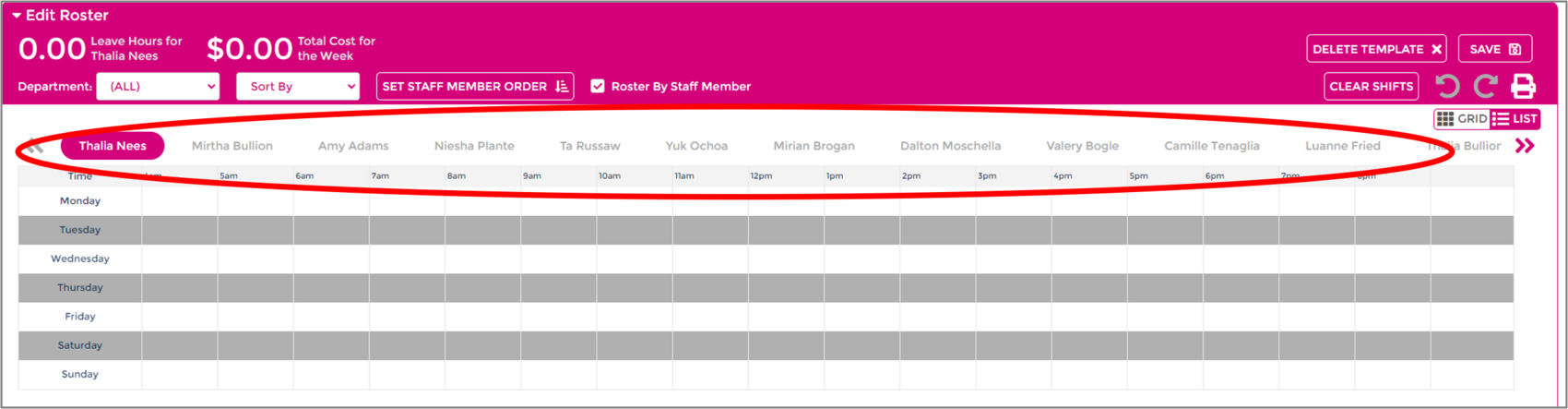1568x409 pixels.
Task: Click the undo arrow icon
Action: pyautogui.click(x=1447, y=87)
